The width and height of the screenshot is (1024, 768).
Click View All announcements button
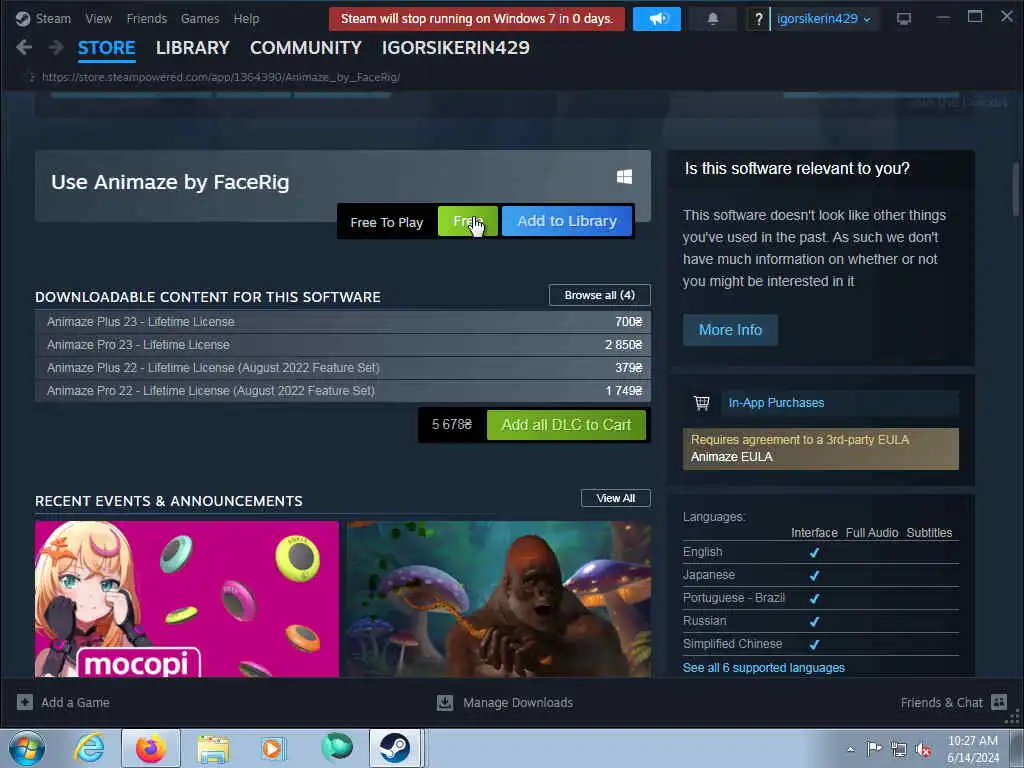click(x=616, y=498)
